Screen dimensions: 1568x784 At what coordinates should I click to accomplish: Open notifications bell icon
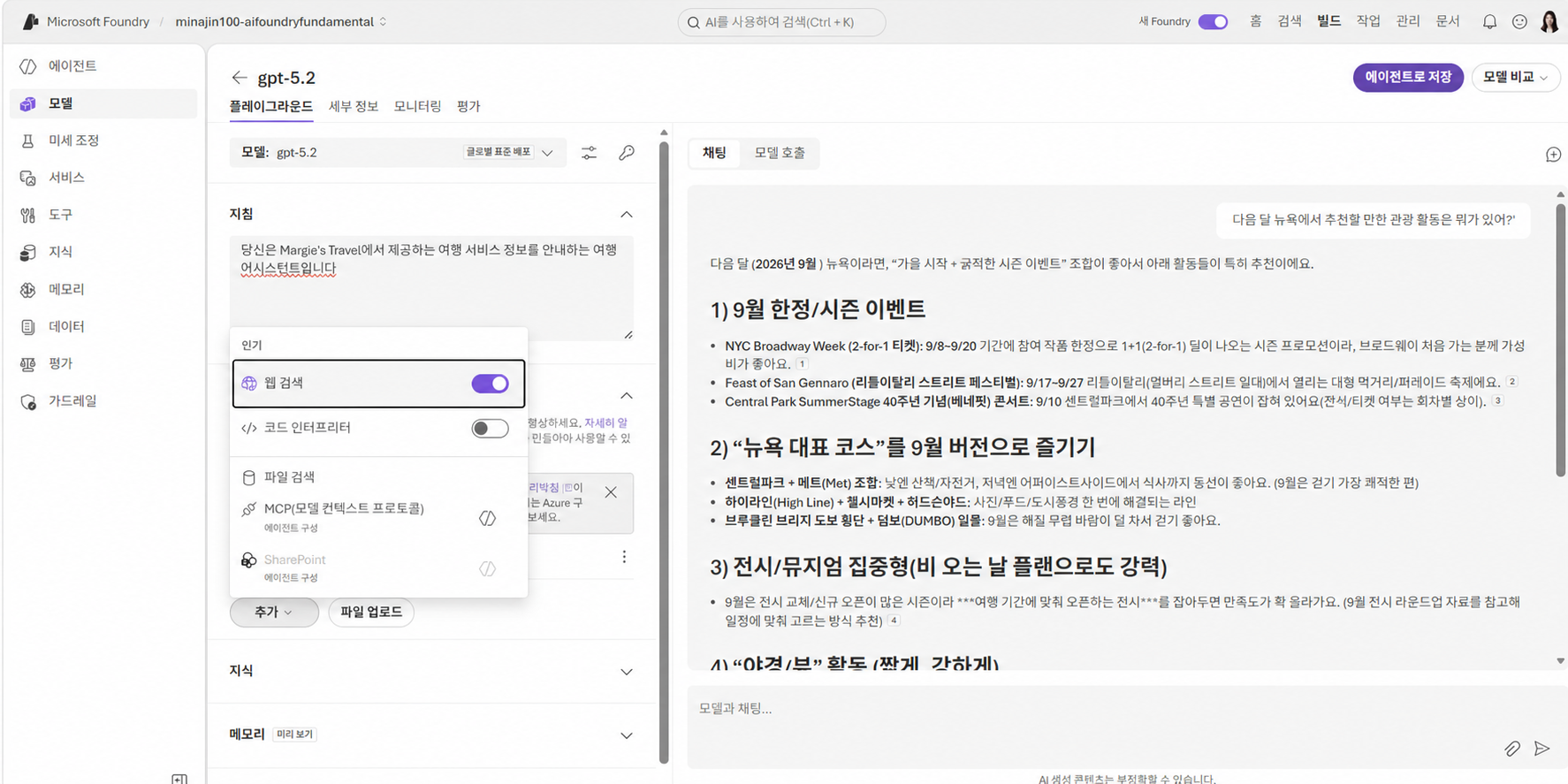click(x=1489, y=21)
